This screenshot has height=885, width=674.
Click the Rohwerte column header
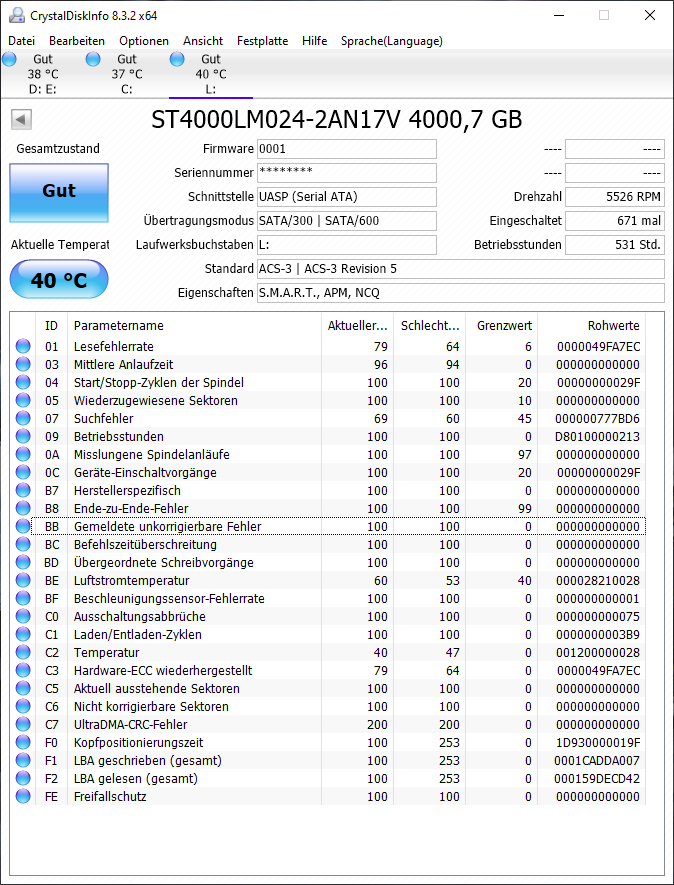click(591, 326)
